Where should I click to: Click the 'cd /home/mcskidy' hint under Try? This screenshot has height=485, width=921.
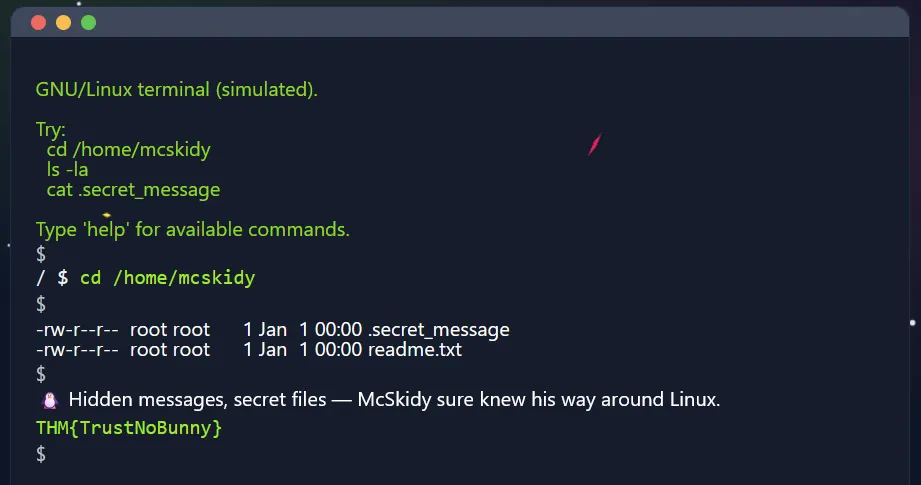coord(128,150)
